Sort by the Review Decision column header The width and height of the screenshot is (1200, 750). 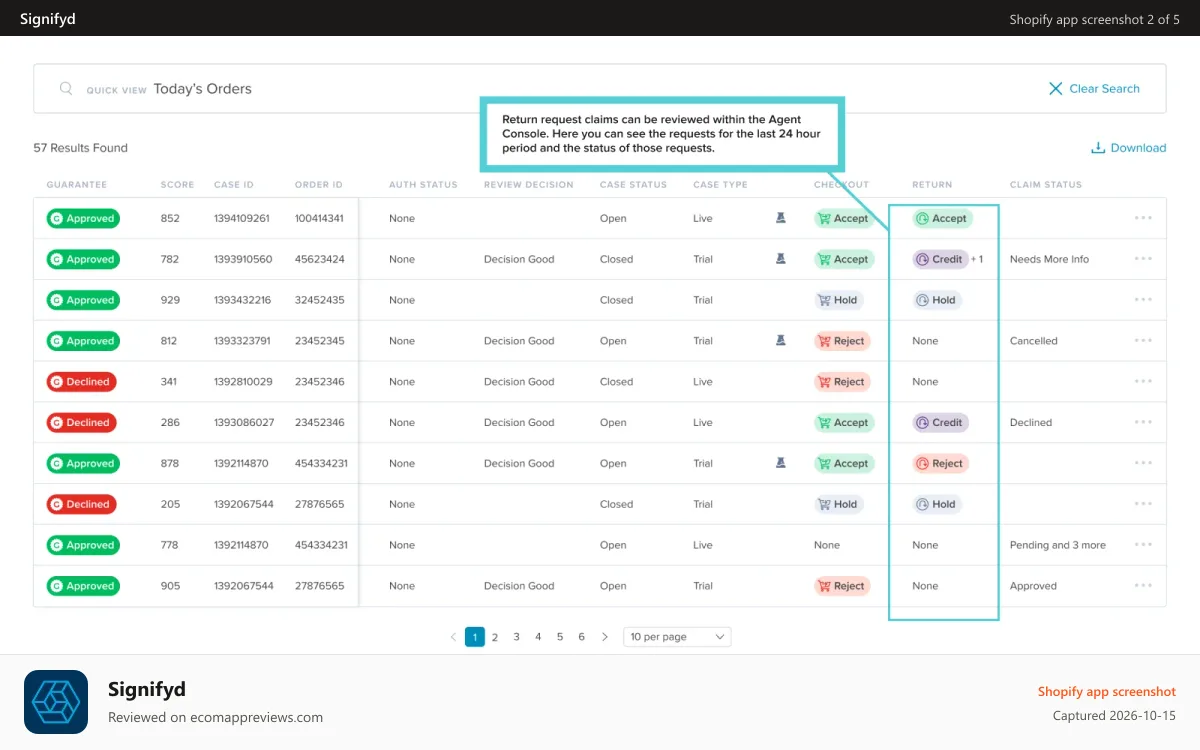tap(529, 185)
